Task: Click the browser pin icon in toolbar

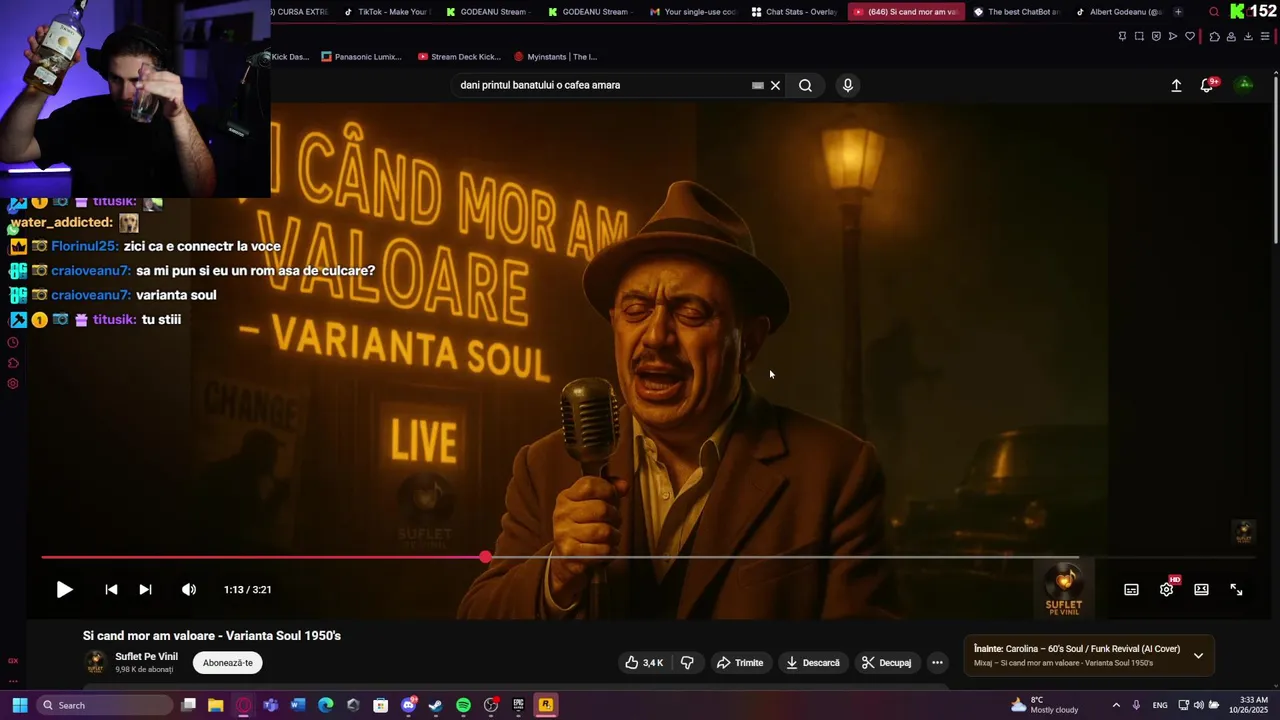Action: click(x=1122, y=36)
